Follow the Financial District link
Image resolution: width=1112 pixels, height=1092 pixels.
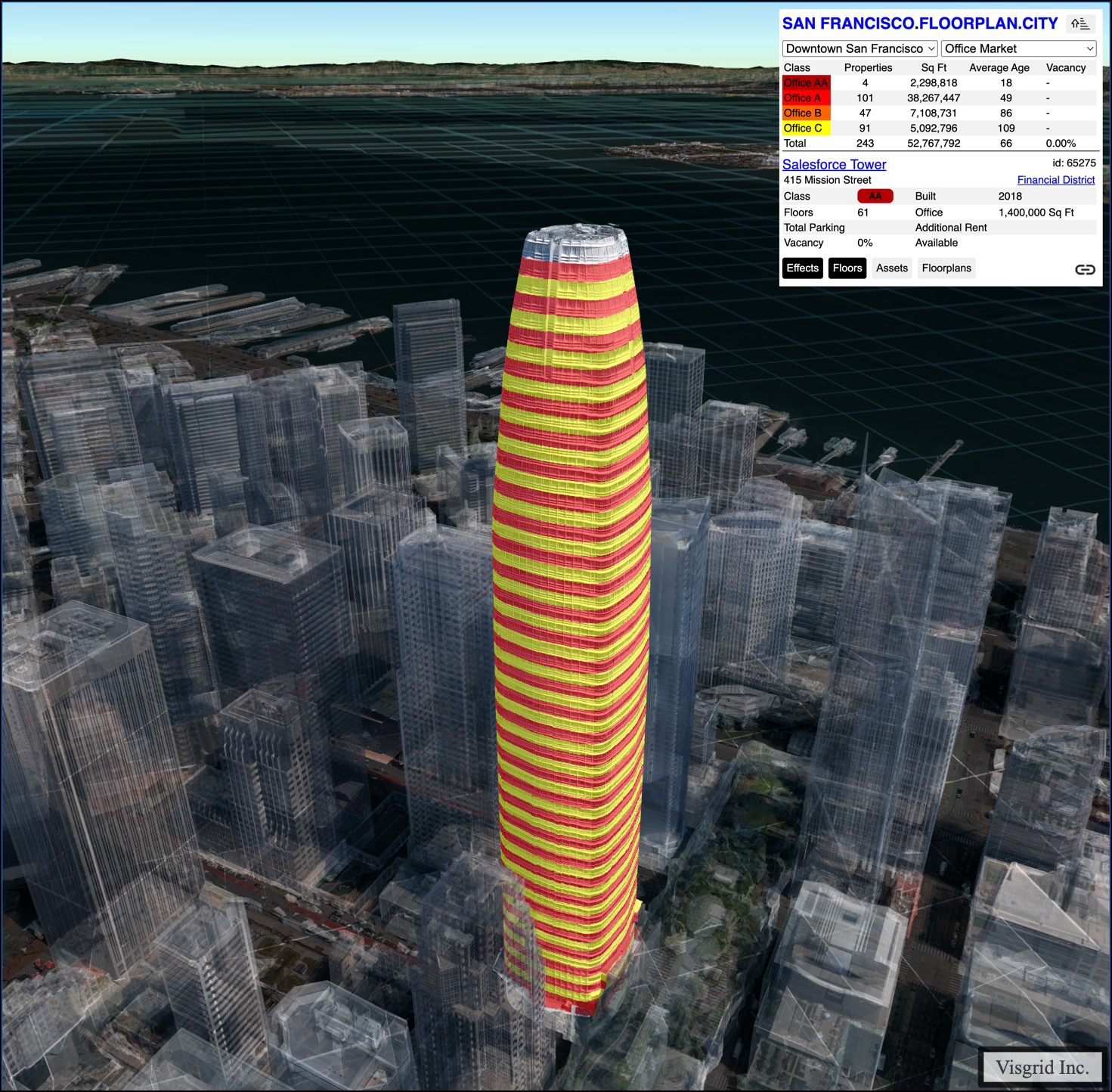coord(1055,180)
